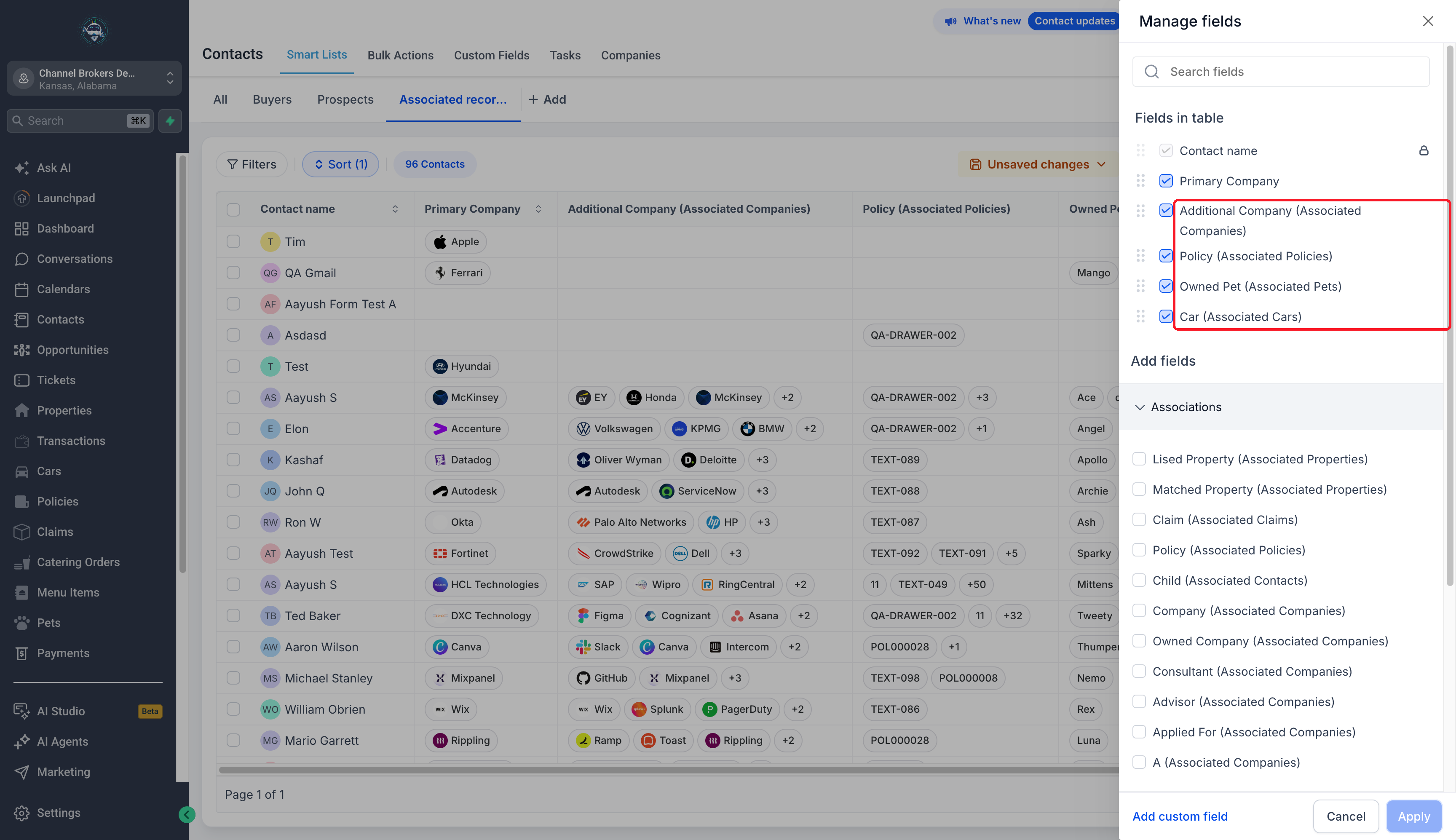Select the Prospects smart list

point(345,100)
